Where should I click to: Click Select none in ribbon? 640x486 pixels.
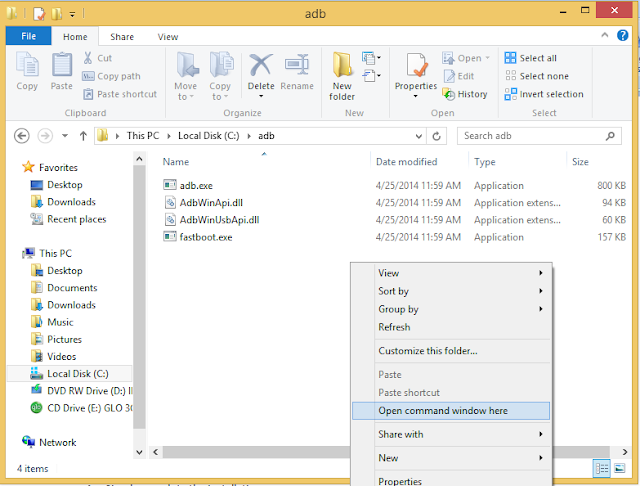point(537,76)
